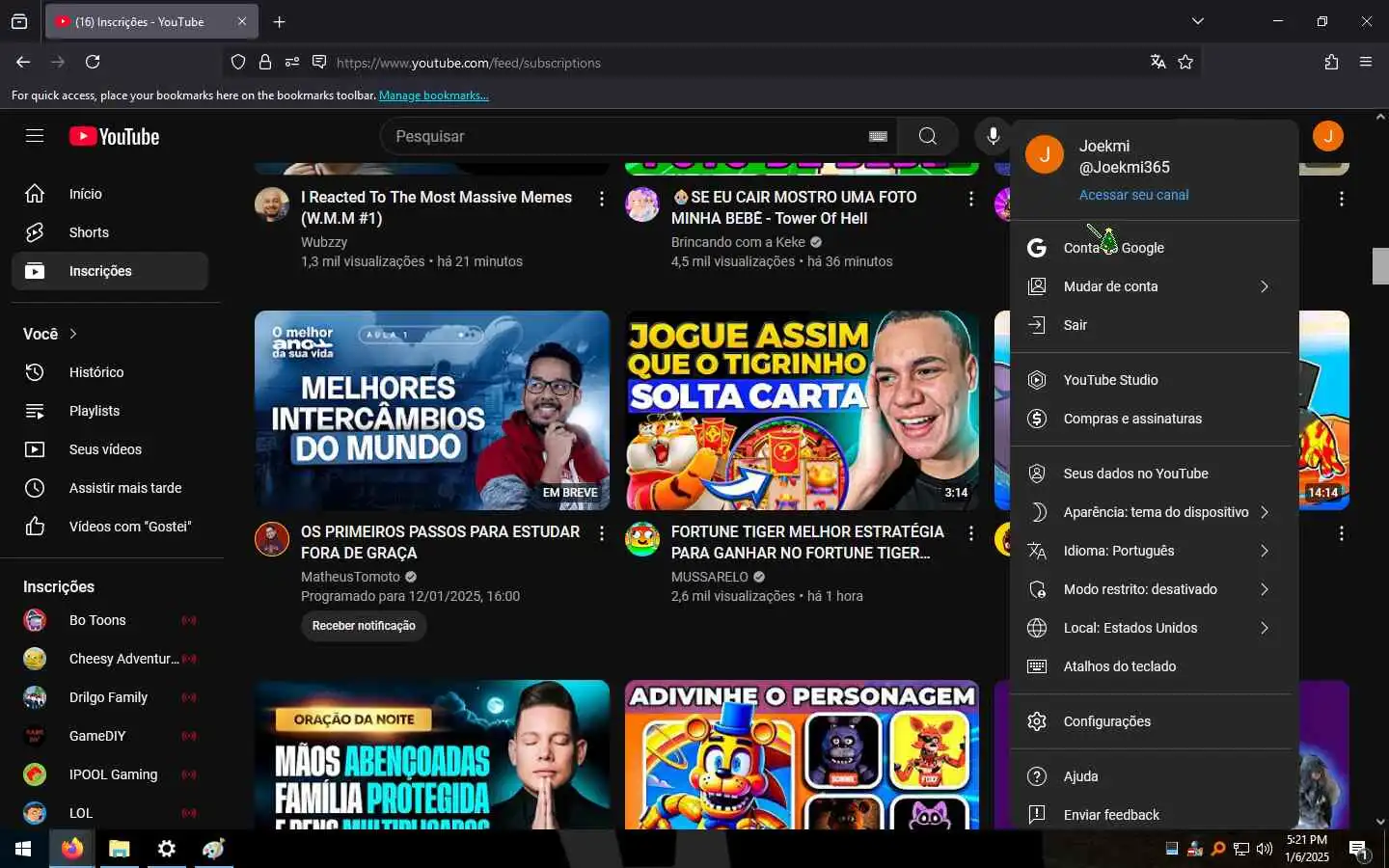Select Enviar feedback menu entry
The image size is (1389, 868).
click(1150, 815)
